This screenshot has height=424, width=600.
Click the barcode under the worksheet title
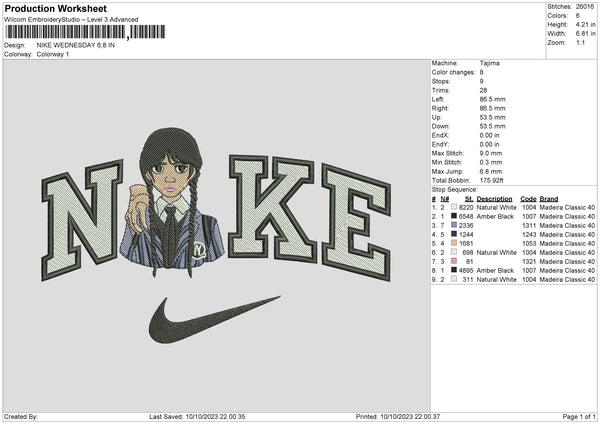85,32
